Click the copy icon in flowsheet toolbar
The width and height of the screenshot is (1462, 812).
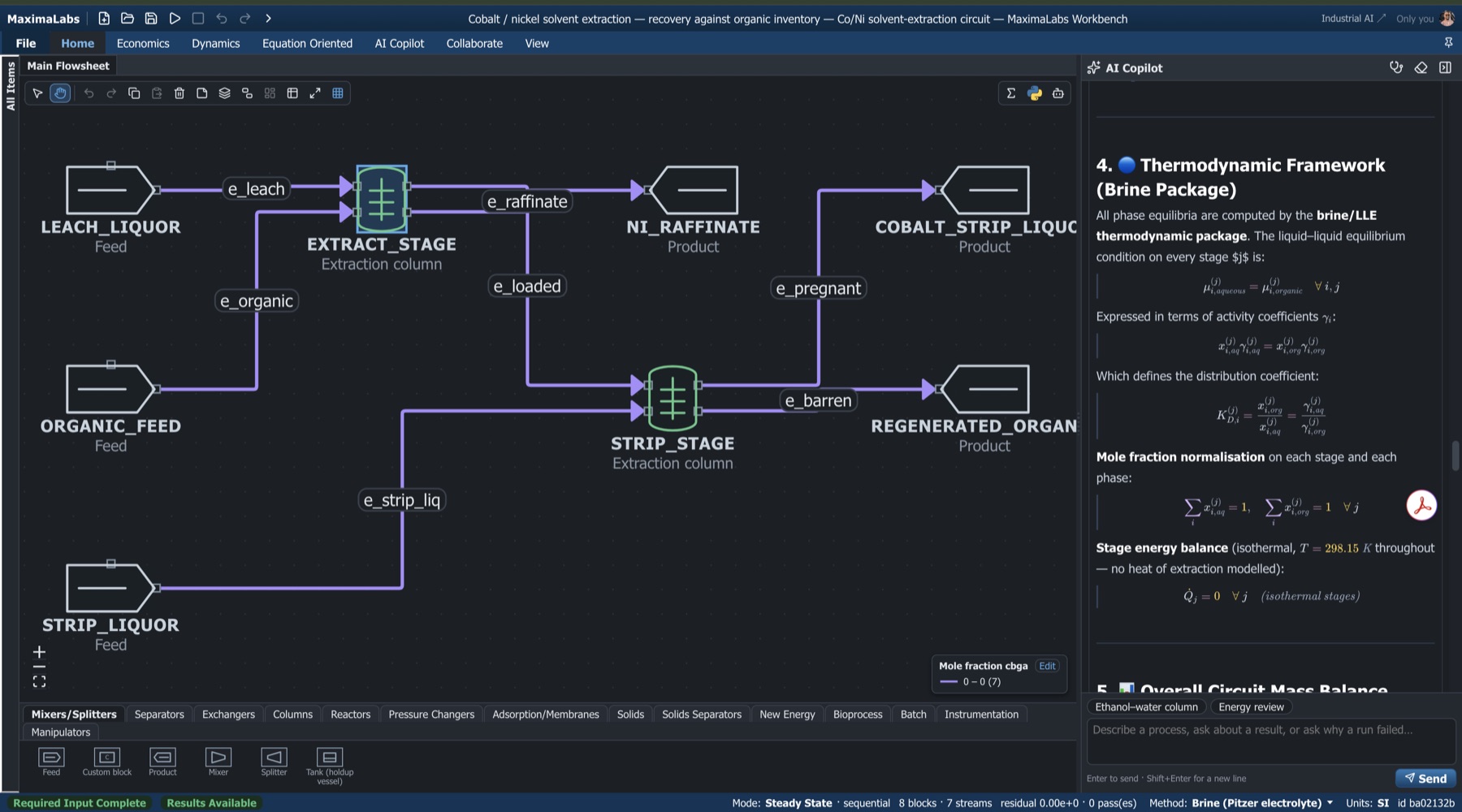click(134, 93)
